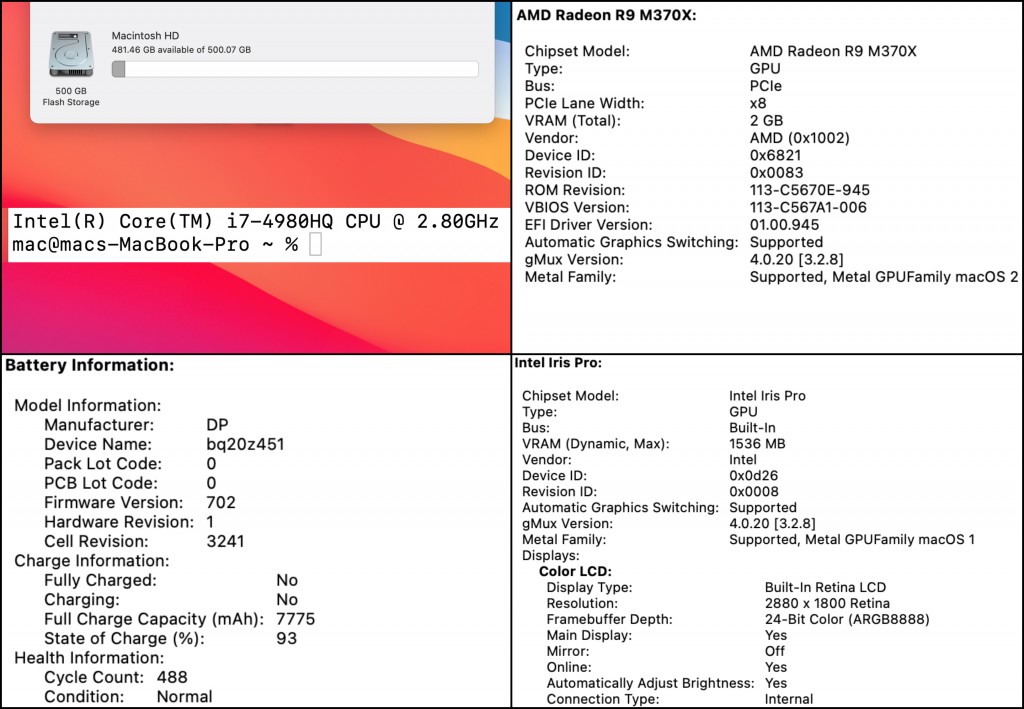Select Cell Revision value '3241'

[225, 541]
